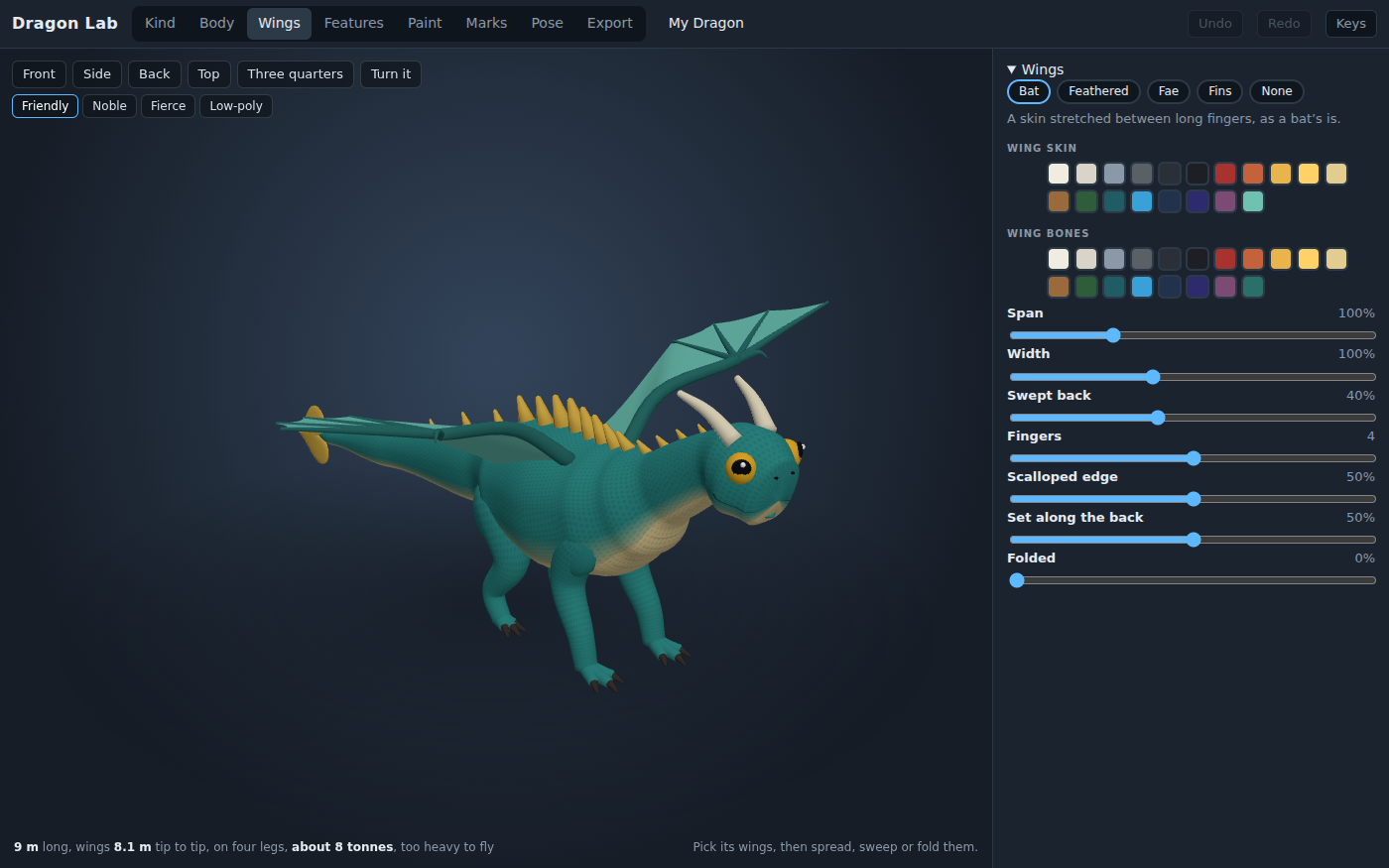1389x868 pixels.
Task: Switch to the Paint tab
Action: click(425, 23)
